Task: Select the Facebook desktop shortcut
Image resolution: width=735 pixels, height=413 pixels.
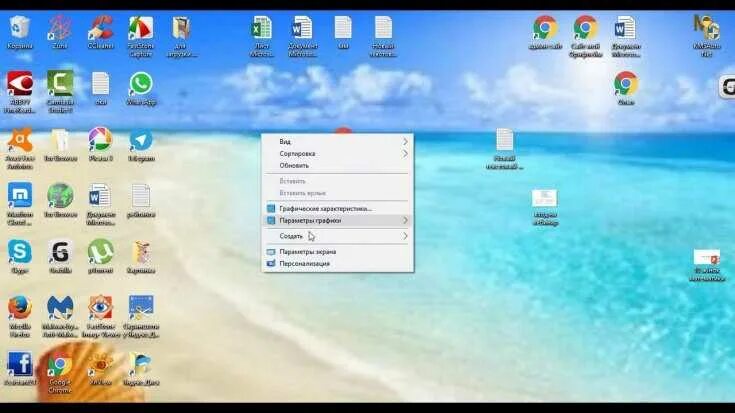Action: coord(20,364)
